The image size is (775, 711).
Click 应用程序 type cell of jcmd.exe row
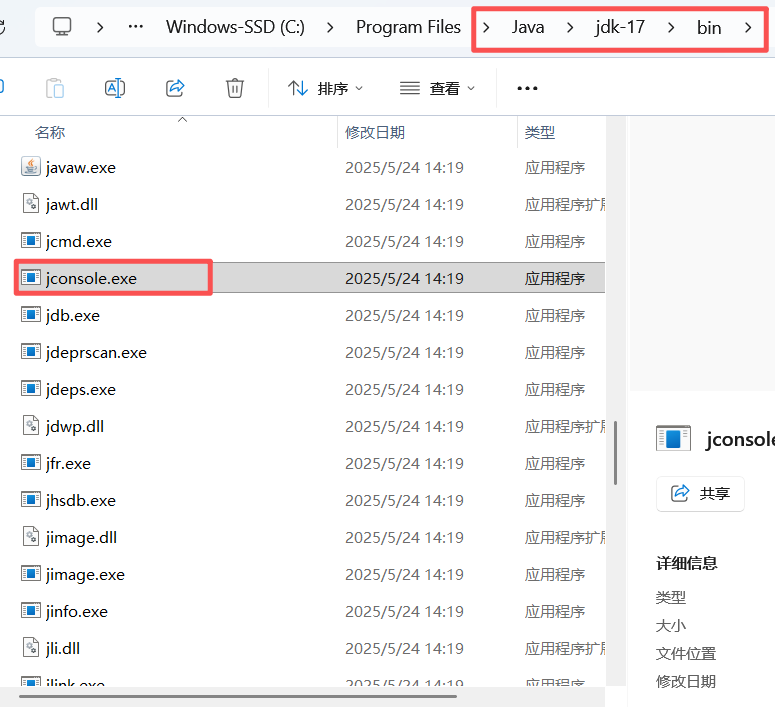[x=555, y=242]
